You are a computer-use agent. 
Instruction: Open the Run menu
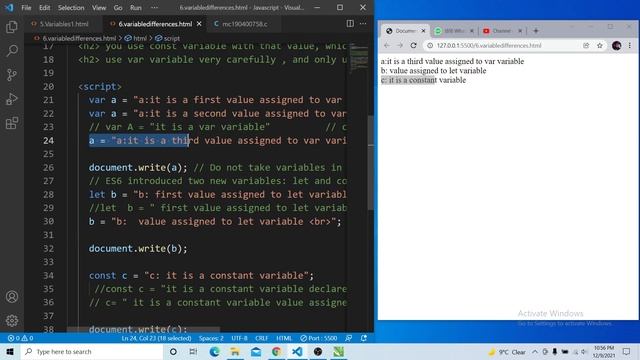click(136, 7)
